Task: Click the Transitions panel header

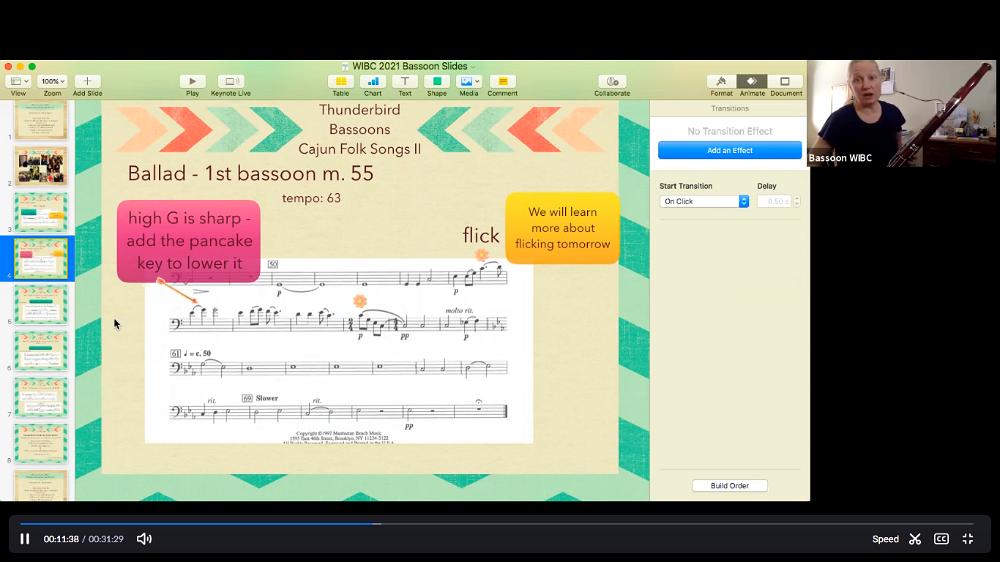Action: click(x=730, y=108)
